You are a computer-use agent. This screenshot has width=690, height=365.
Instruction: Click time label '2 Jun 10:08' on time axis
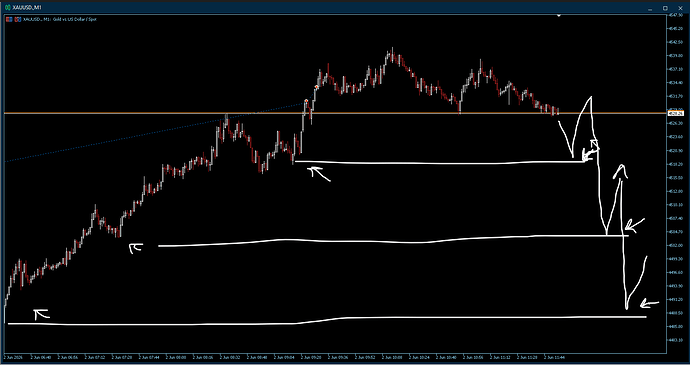392,358
